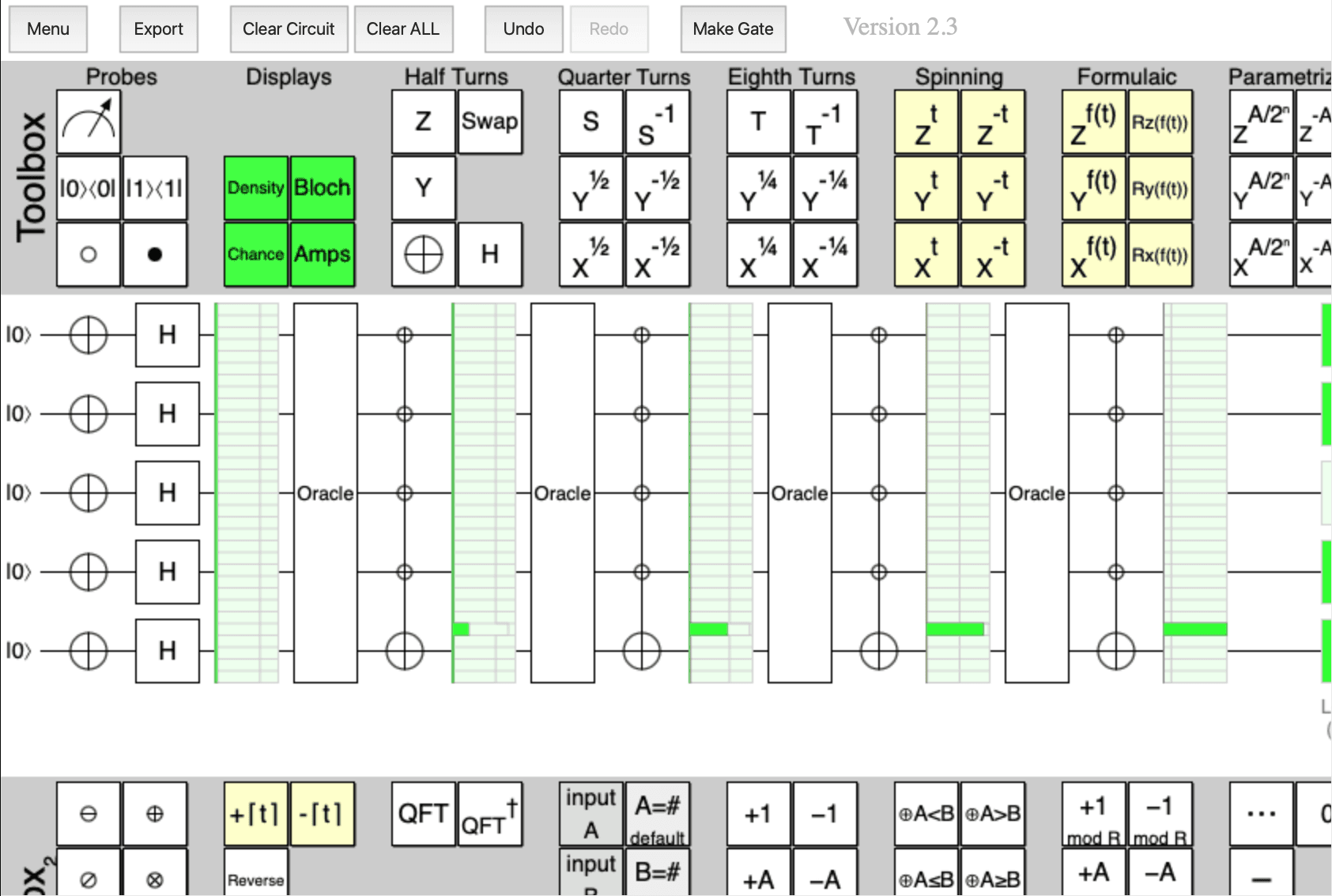The height and width of the screenshot is (896, 1332).
Task: Click the Clear ALL button
Action: [x=402, y=29]
